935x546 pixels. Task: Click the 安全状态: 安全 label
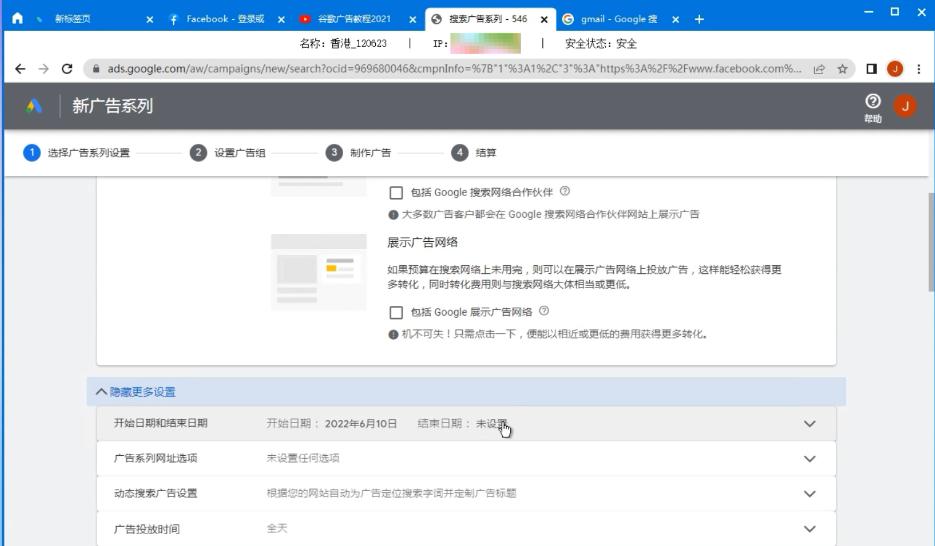[x=601, y=44]
